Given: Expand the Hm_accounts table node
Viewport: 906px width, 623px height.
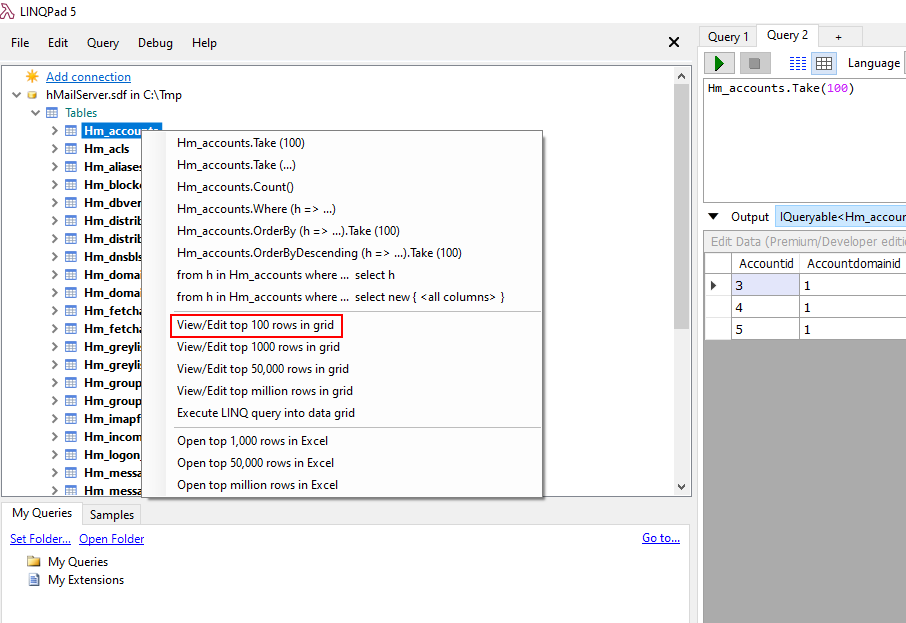Looking at the screenshot, I should coord(54,131).
